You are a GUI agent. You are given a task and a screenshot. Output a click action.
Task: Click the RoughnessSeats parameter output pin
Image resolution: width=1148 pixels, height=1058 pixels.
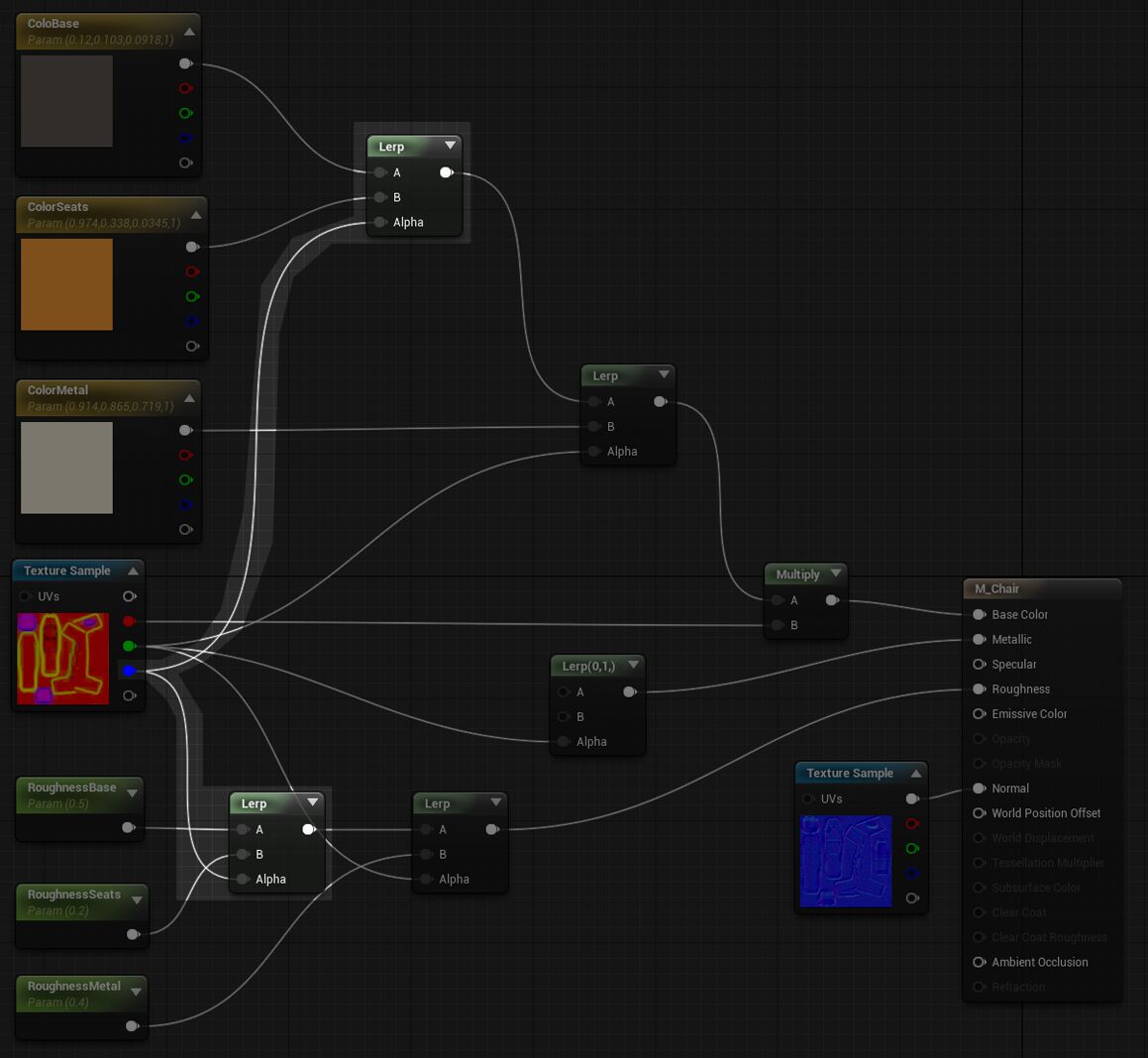tap(133, 934)
